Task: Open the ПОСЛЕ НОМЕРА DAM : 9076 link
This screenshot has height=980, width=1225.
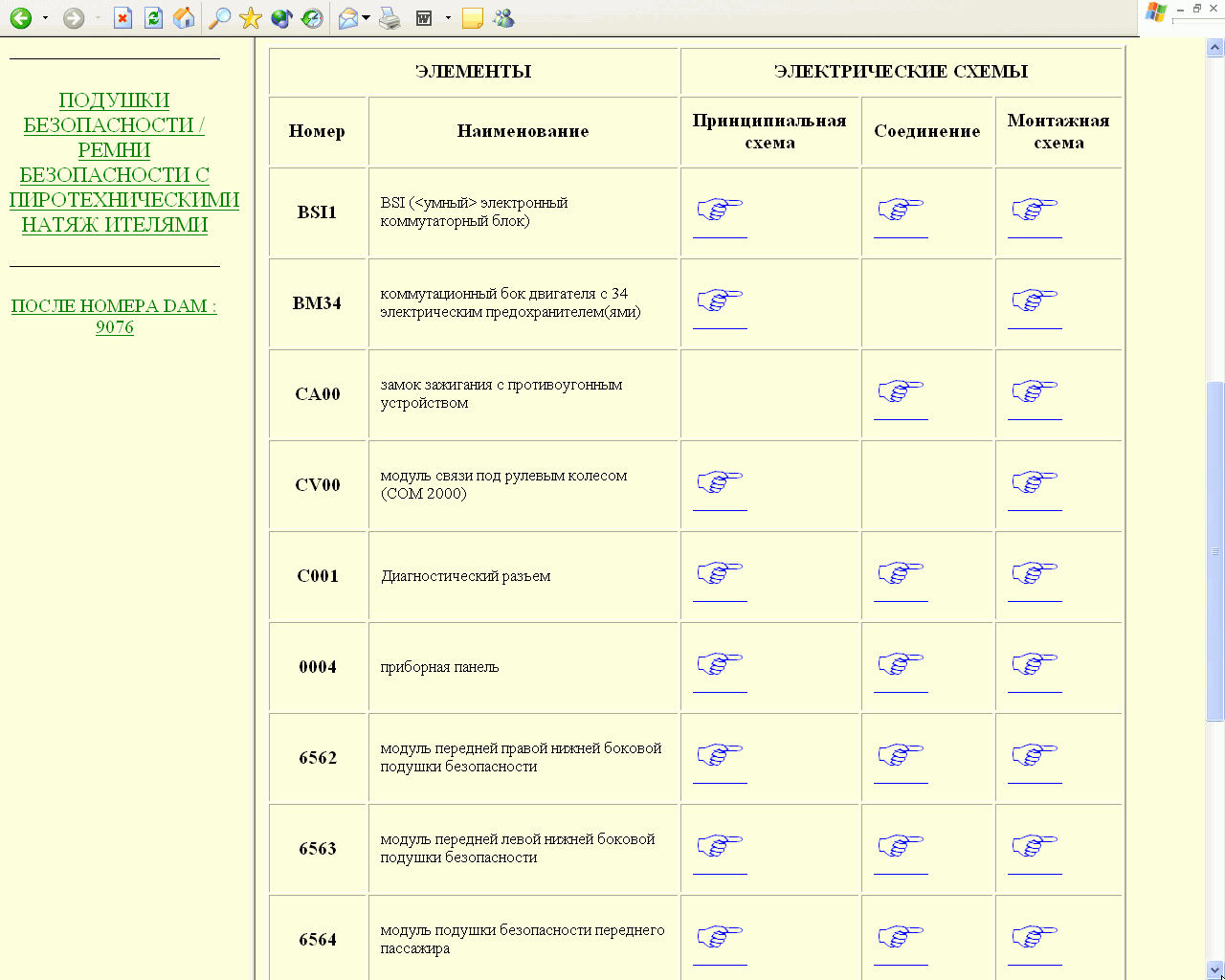Action: [114, 317]
